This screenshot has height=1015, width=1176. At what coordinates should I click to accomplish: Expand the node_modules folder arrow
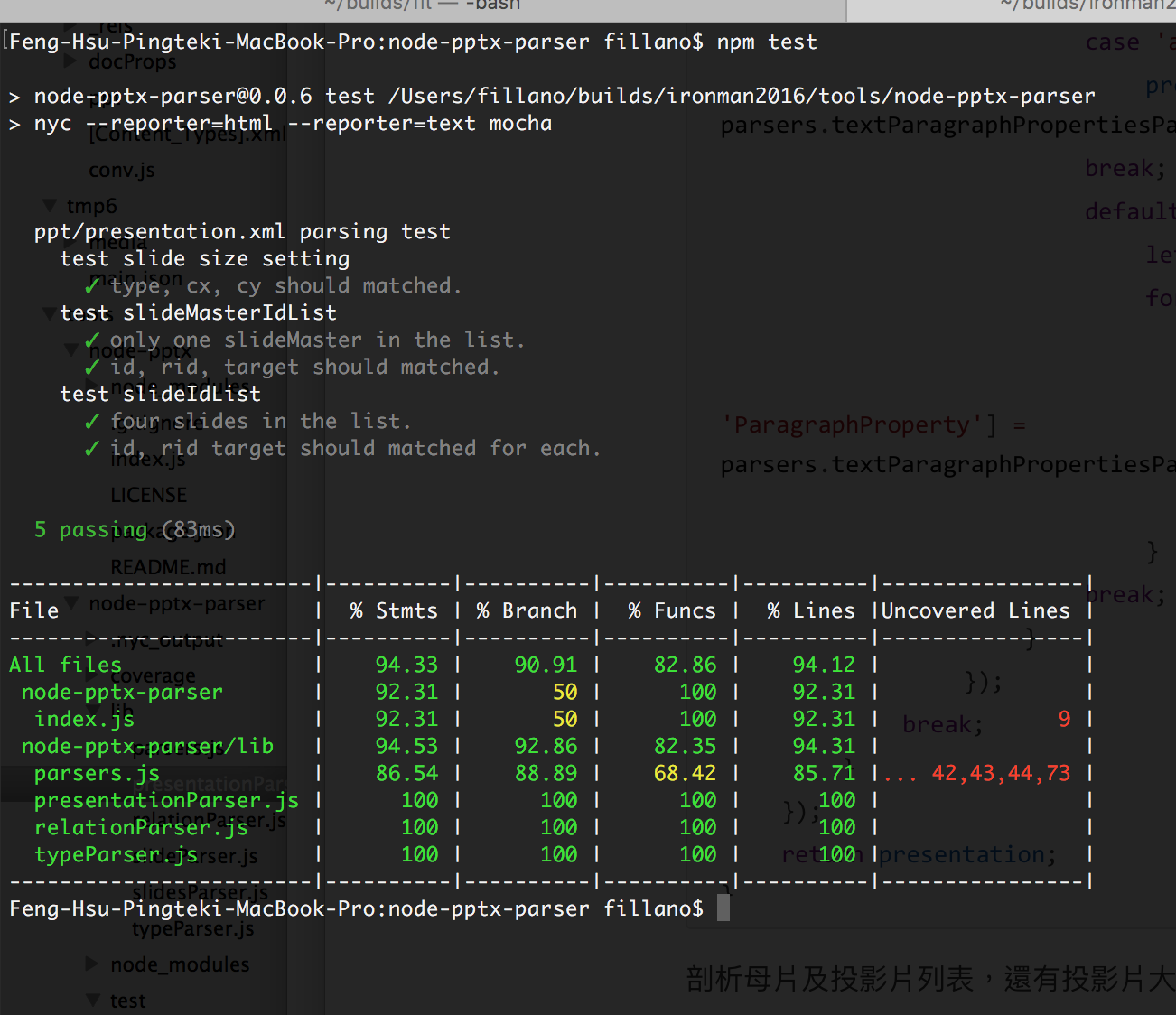[x=92, y=964]
